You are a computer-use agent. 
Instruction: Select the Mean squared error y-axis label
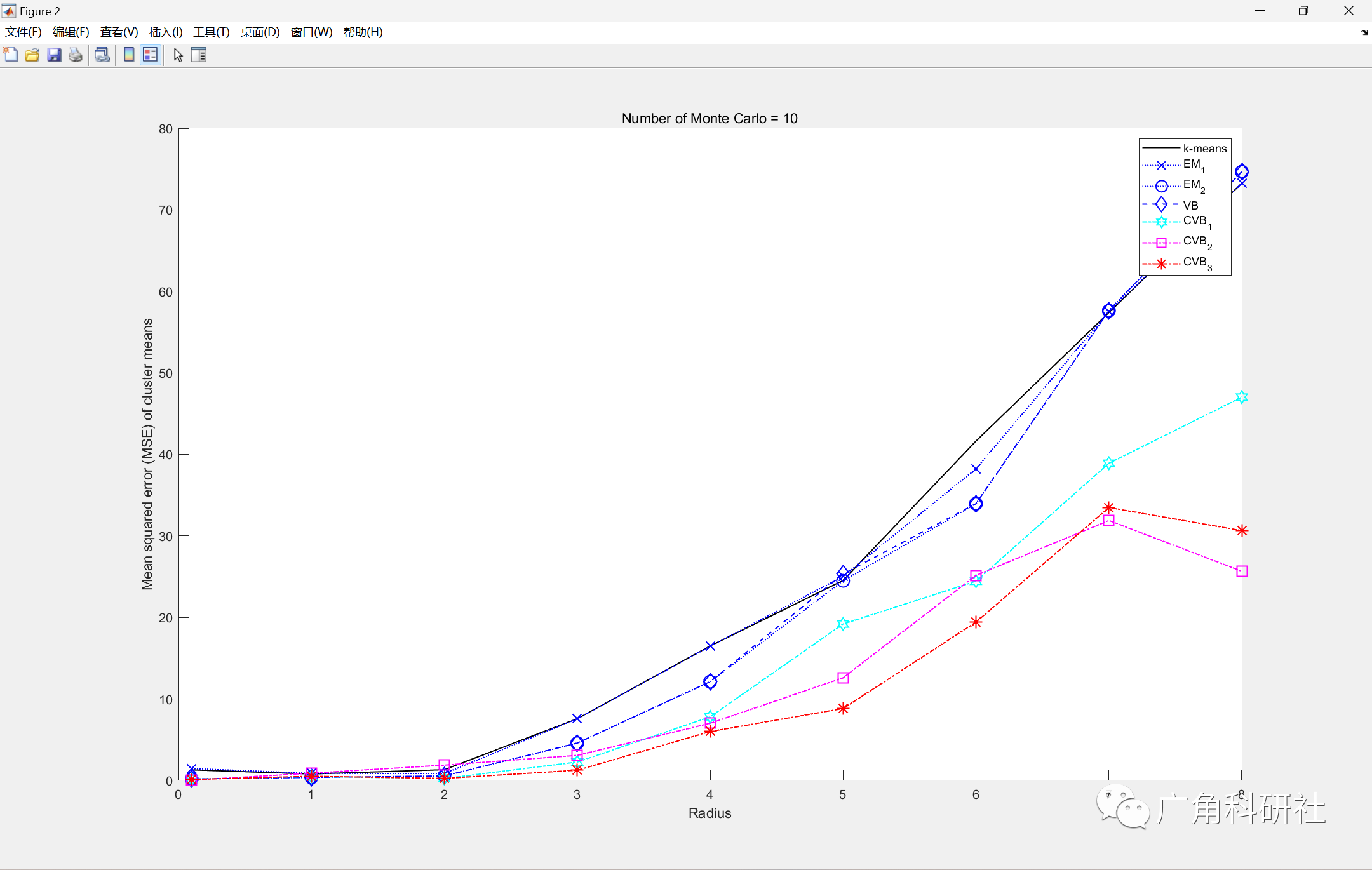point(147,454)
